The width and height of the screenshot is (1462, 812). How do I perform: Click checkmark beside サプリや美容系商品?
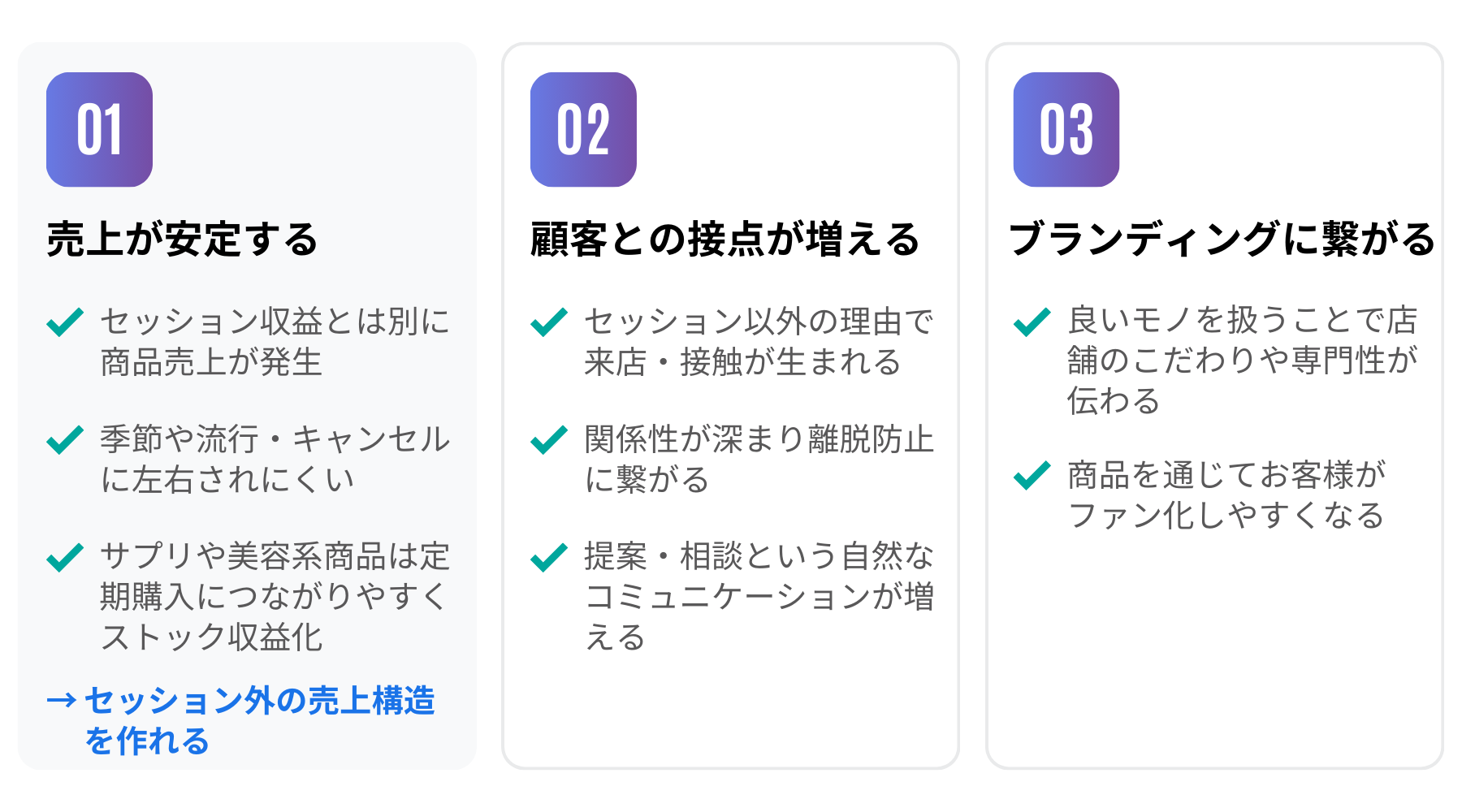tap(65, 557)
